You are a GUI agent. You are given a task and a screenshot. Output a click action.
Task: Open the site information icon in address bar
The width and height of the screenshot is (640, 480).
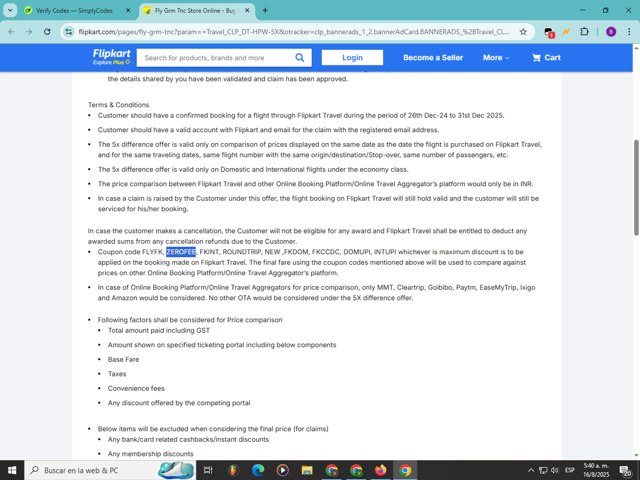tap(69, 31)
